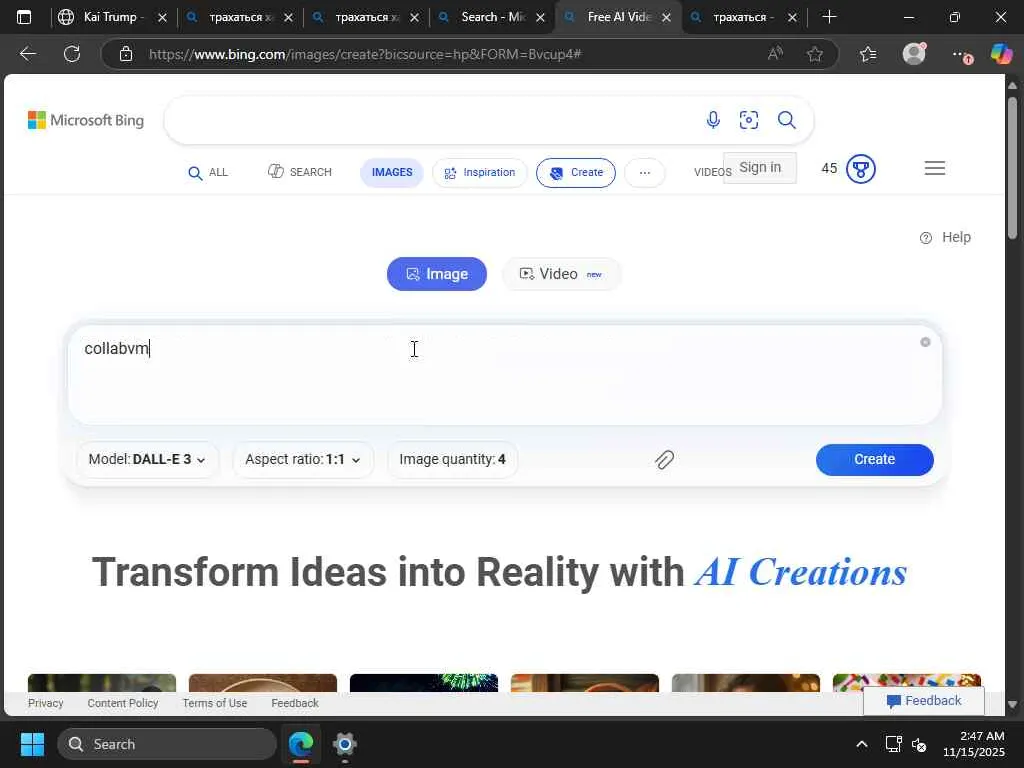
Task: Close the Free AI Video tab
Action: pos(666,18)
